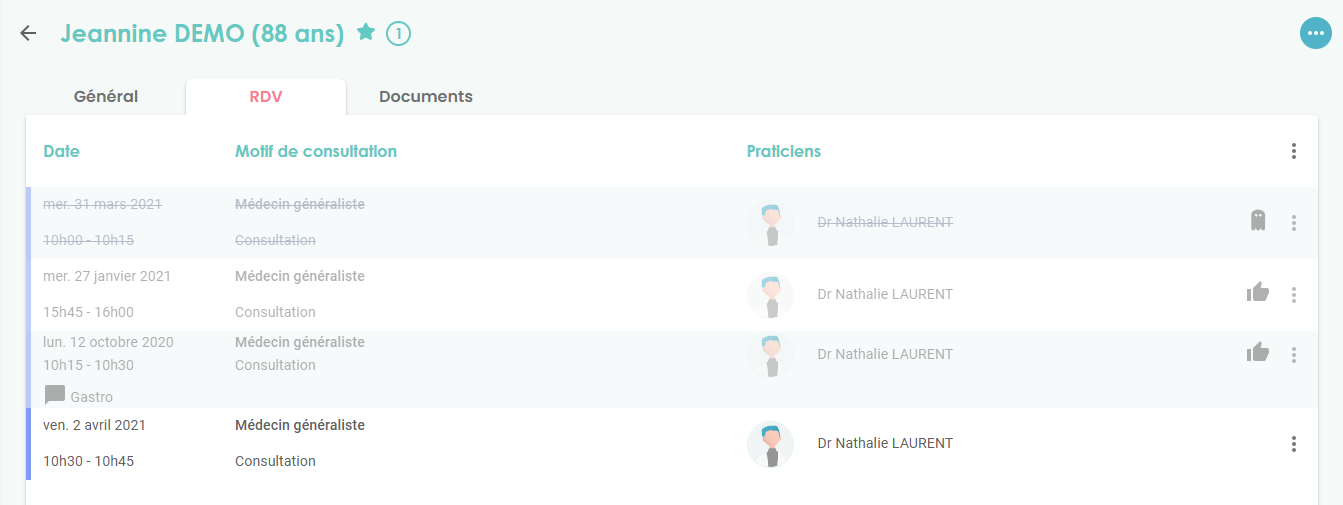Click ghost icon on 31 mars 2021 appointment

click(1258, 221)
